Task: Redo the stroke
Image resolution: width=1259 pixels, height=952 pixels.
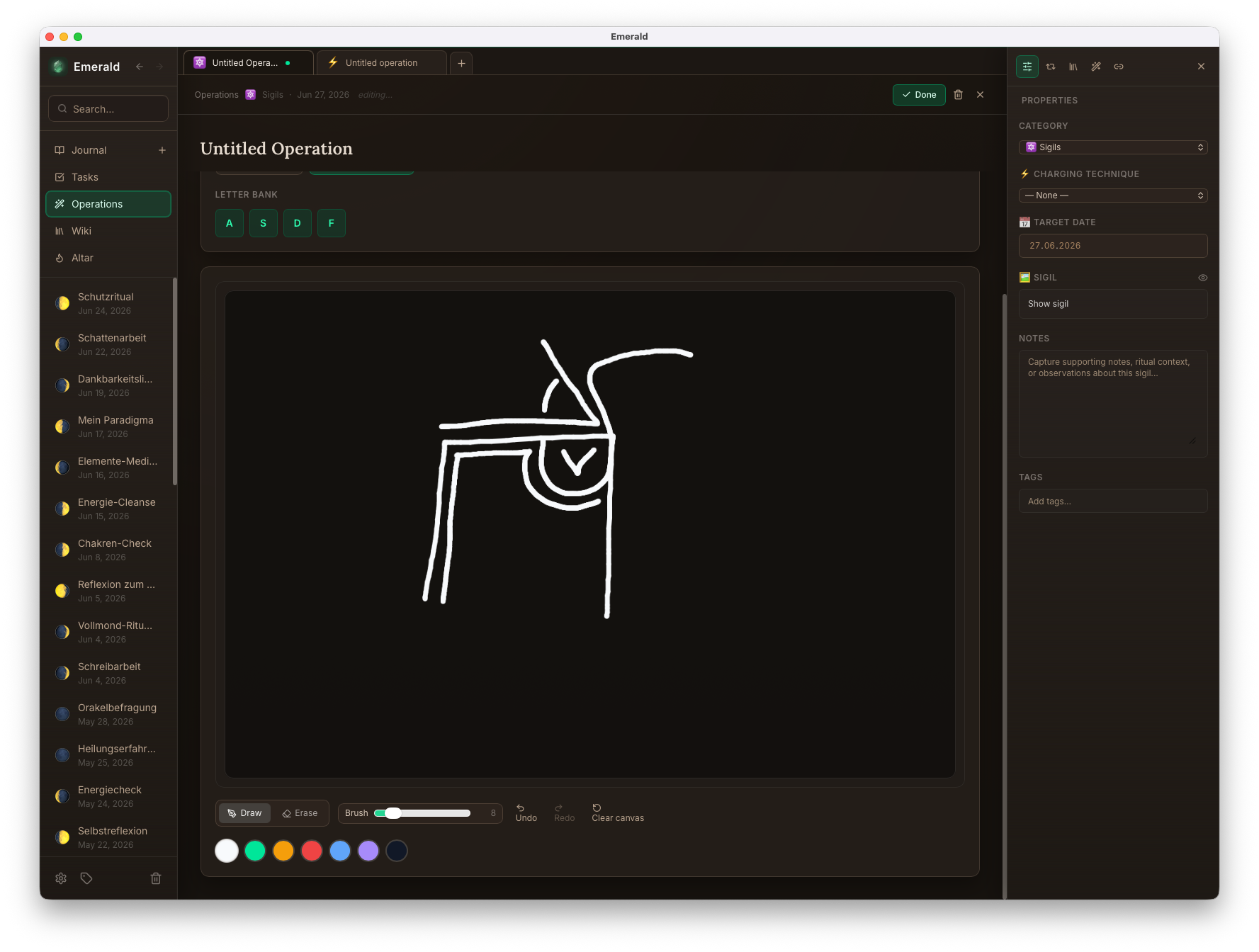Action: pyautogui.click(x=565, y=813)
